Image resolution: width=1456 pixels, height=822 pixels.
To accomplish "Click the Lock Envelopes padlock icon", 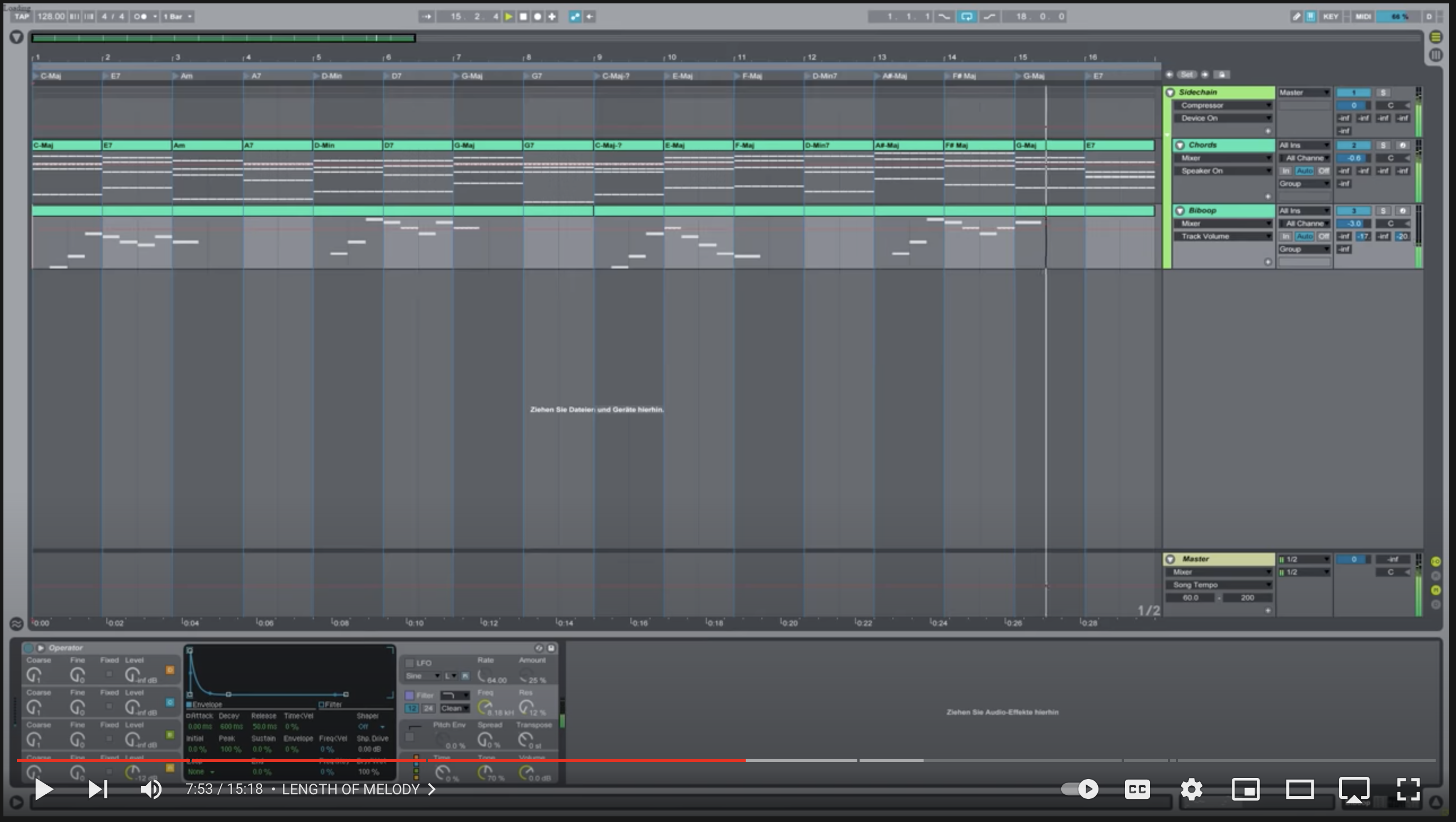I will click(1222, 75).
